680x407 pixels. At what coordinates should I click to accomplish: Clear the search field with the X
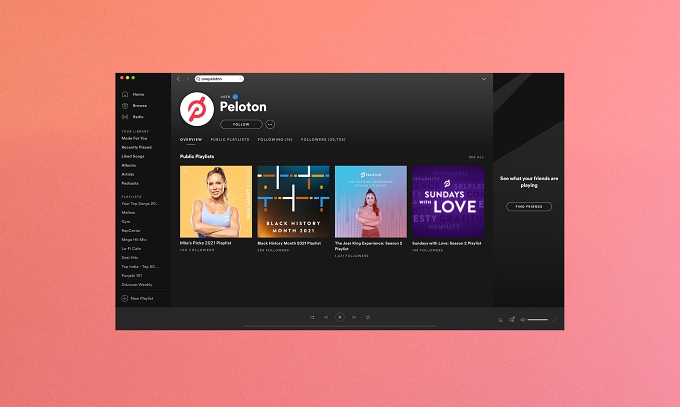[240, 79]
